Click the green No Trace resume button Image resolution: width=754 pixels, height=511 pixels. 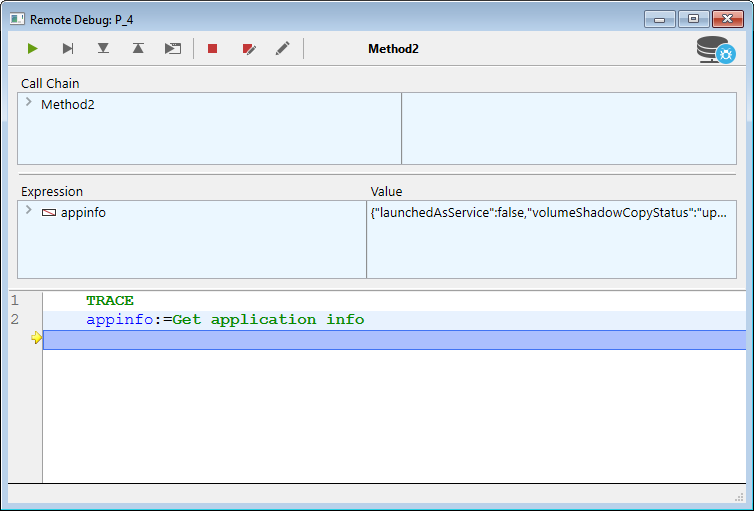click(x=33, y=48)
